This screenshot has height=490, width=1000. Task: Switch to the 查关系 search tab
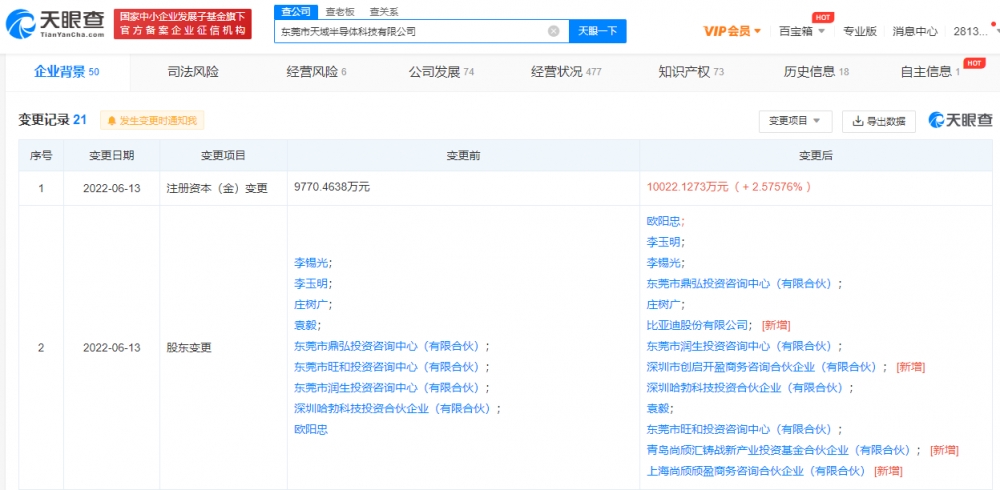point(383,11)
